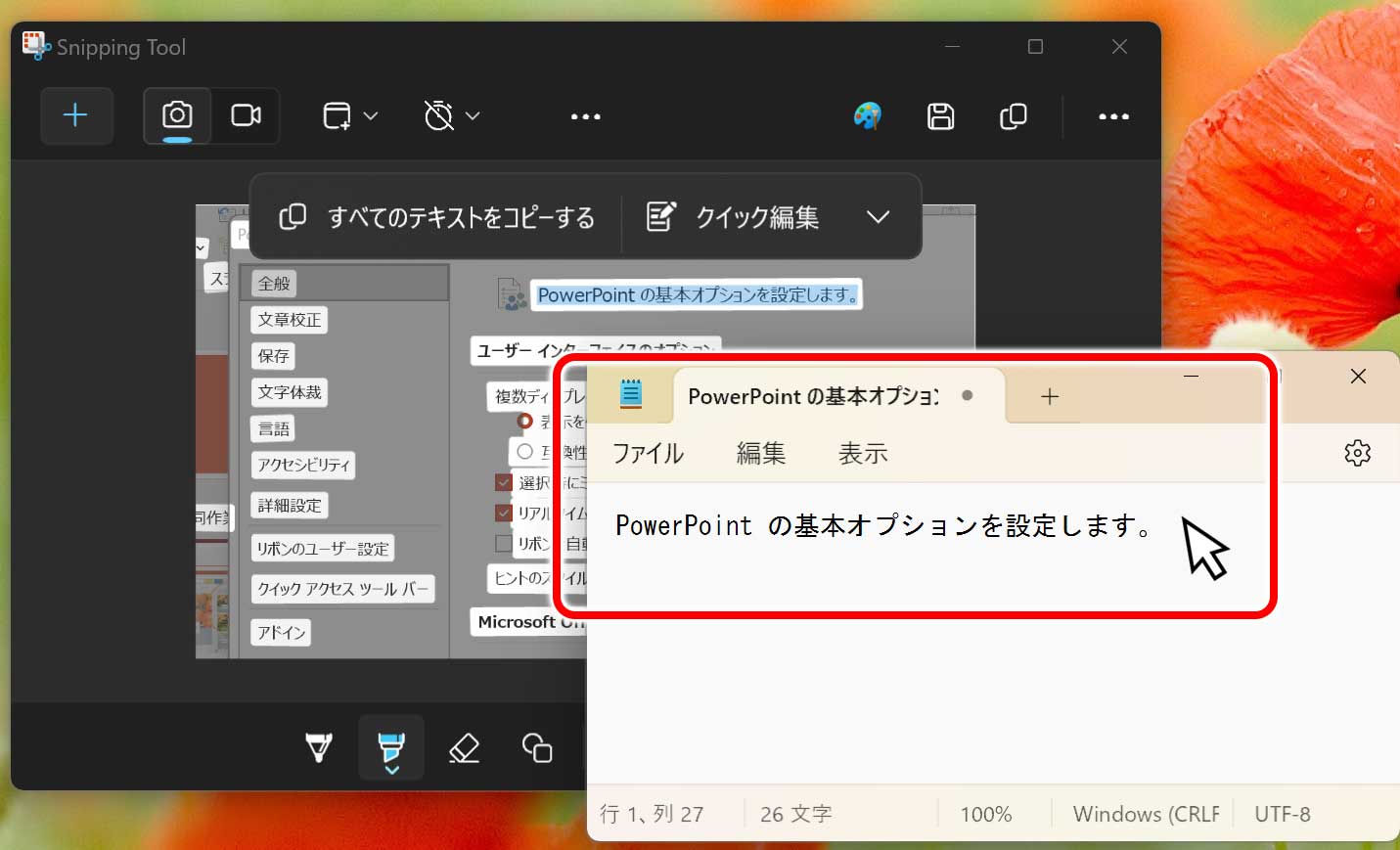Edit the snip in Paint icon
The height and width of the screenshot is (850, 1400).
(867, 116)
